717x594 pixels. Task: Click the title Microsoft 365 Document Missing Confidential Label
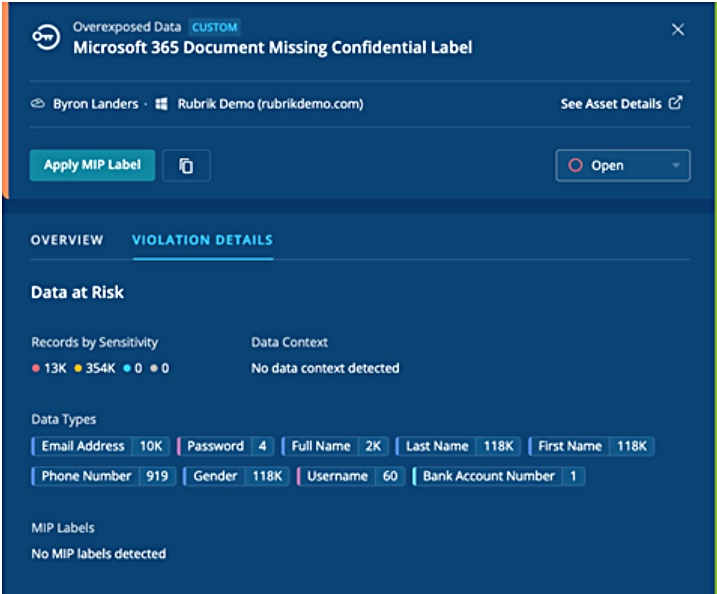[x=273, y=48]
